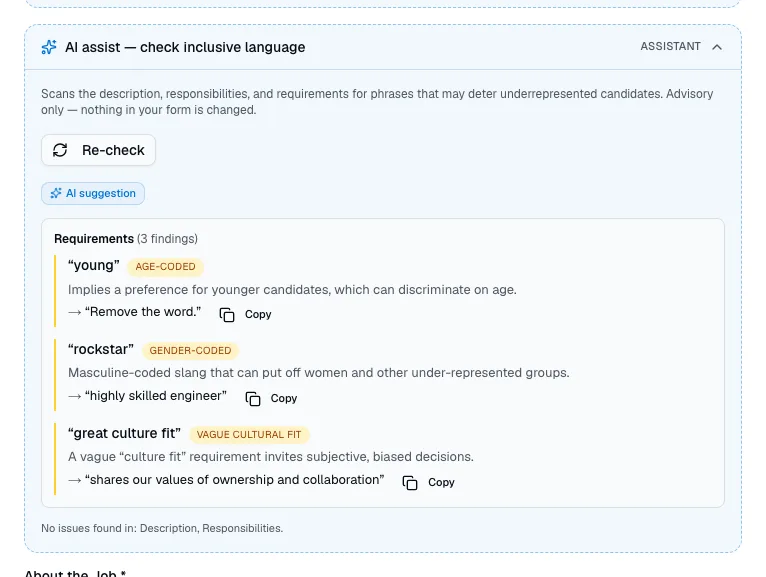Select the flagged word "young"
The width and height of the screenshot is (766, 577).
pyautogui.click(x=93, y=265)
